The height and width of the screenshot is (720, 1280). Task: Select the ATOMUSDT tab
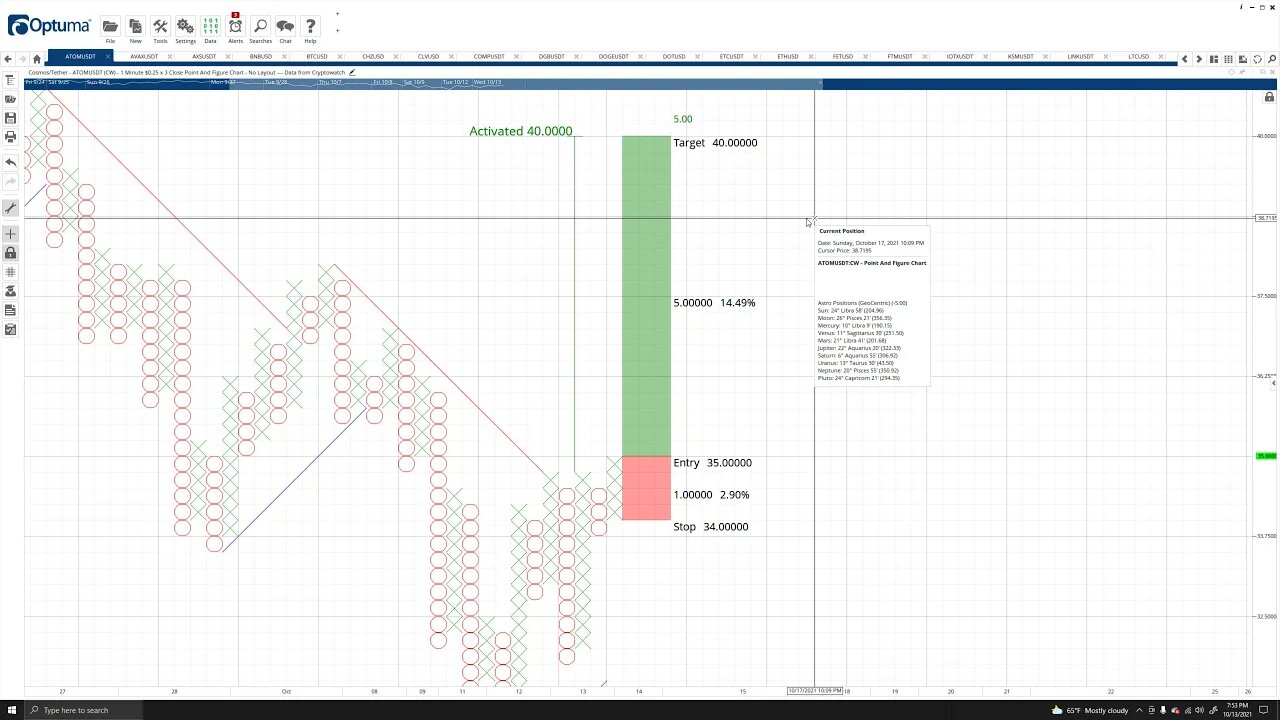tap(80, 57)
